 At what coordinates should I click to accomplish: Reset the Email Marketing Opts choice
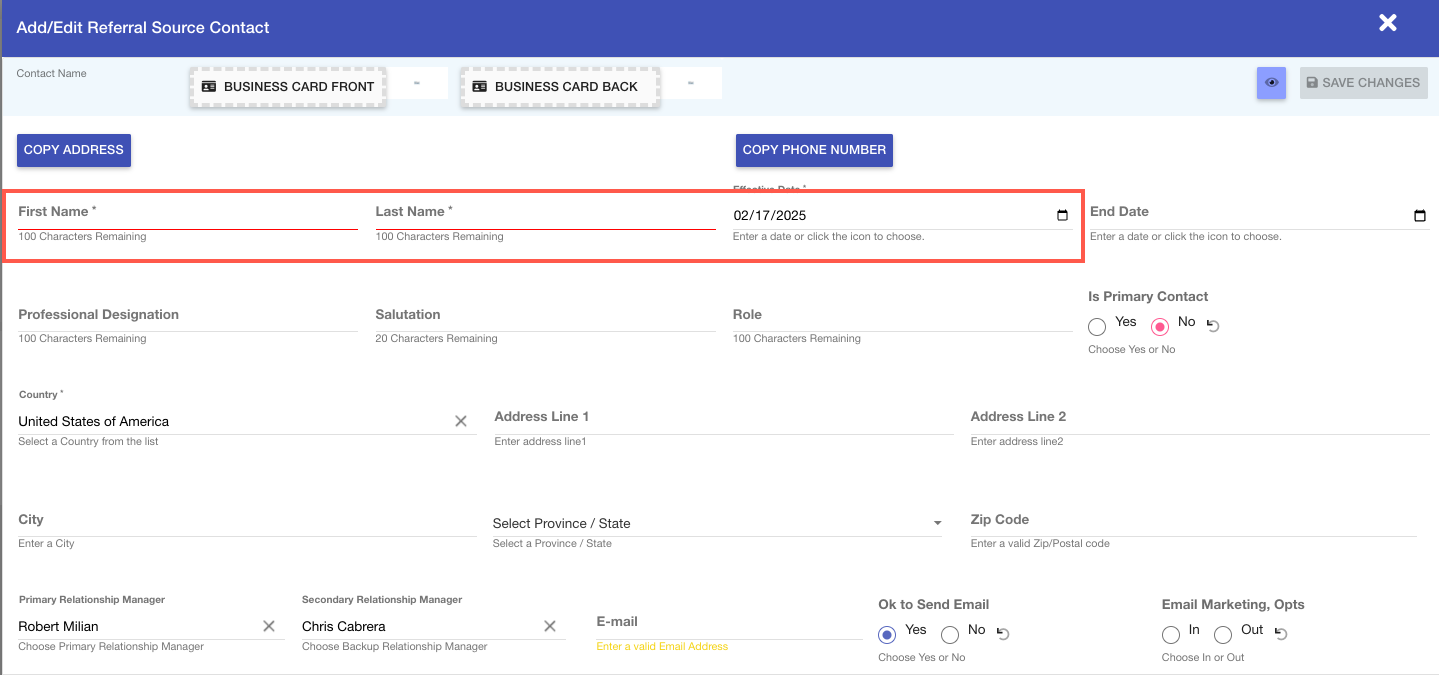pyautogui.click(x=1281, y=634)
